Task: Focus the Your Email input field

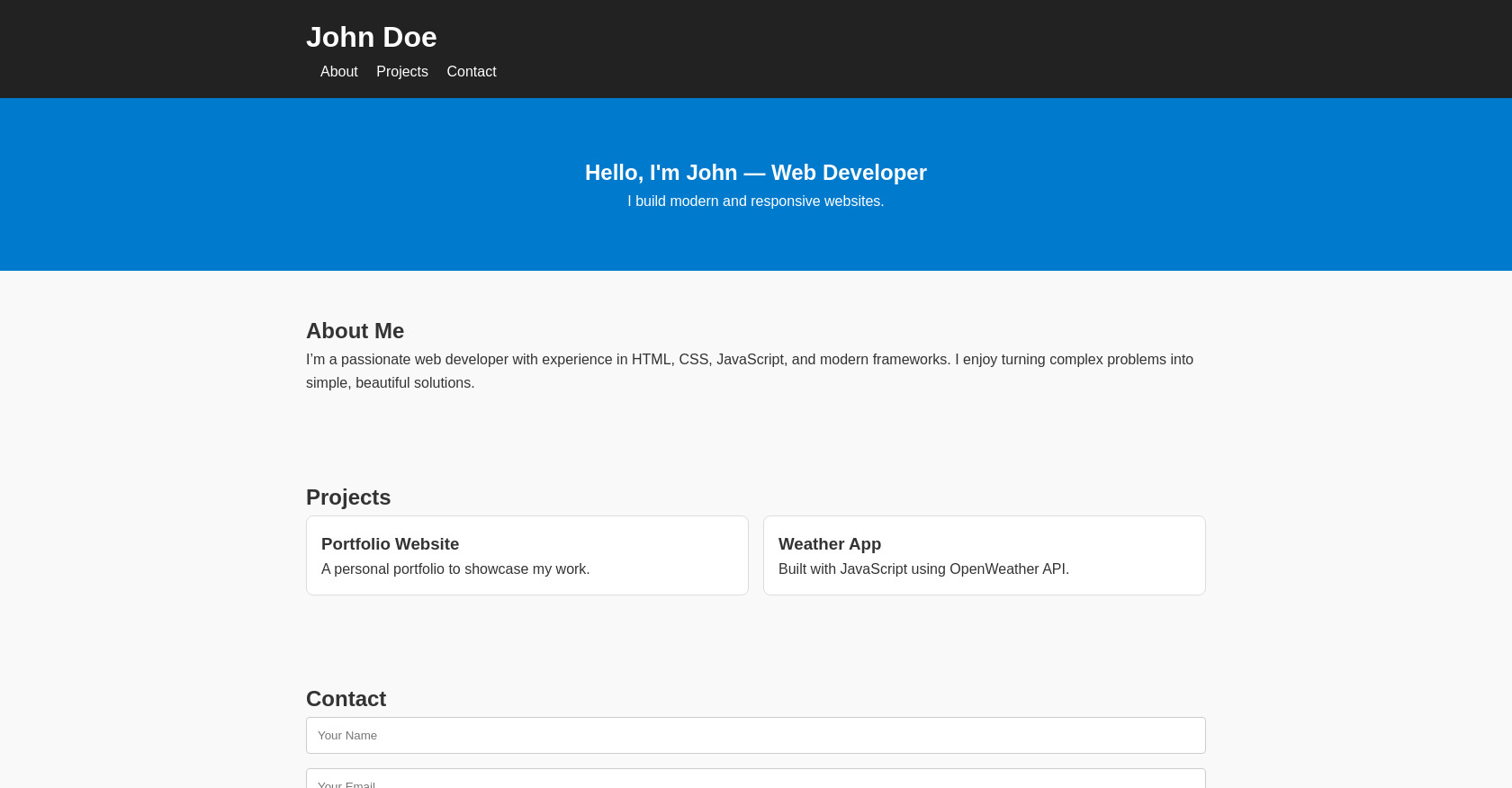Action: tap(755, 780)
